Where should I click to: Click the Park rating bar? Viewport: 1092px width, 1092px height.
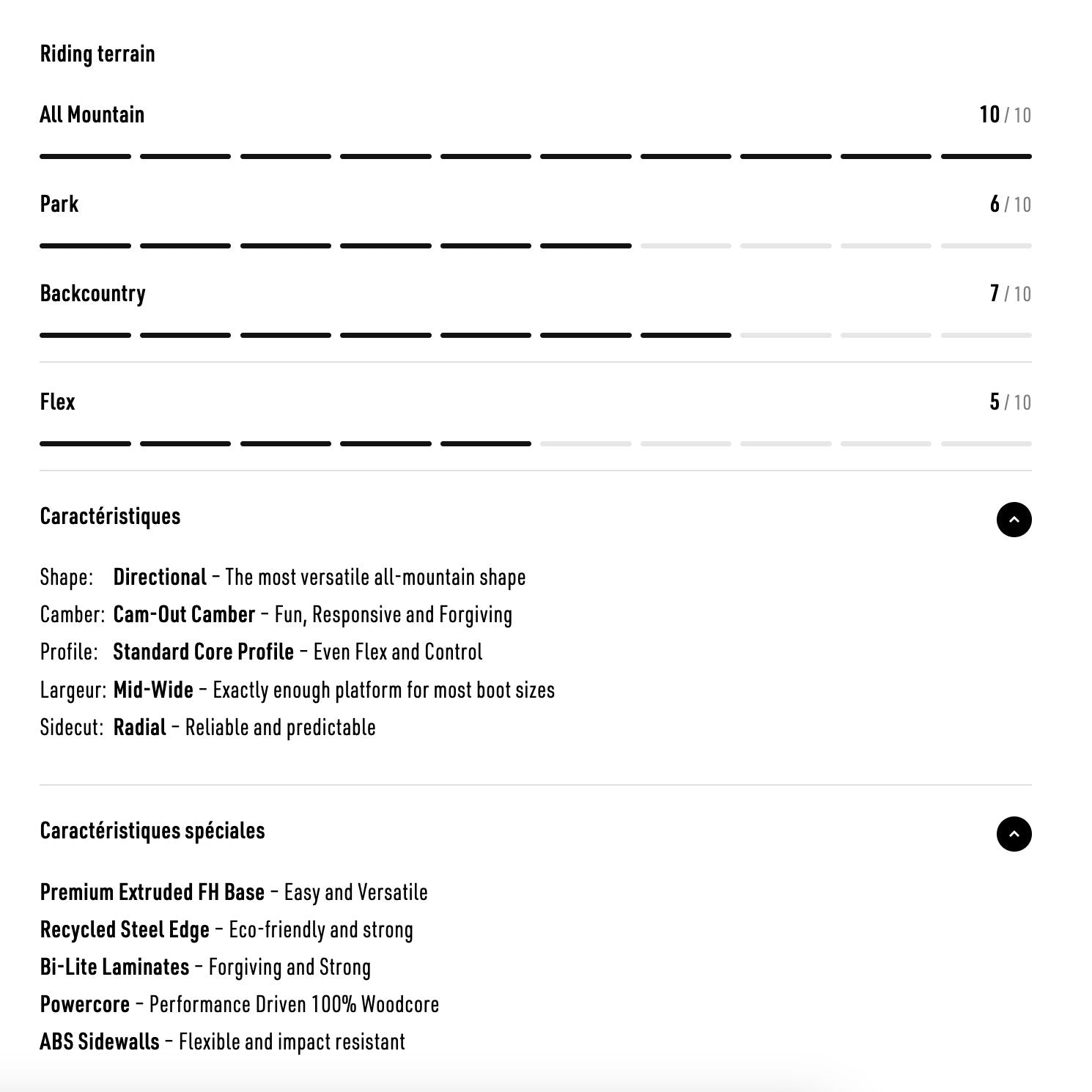click(535, 246)
